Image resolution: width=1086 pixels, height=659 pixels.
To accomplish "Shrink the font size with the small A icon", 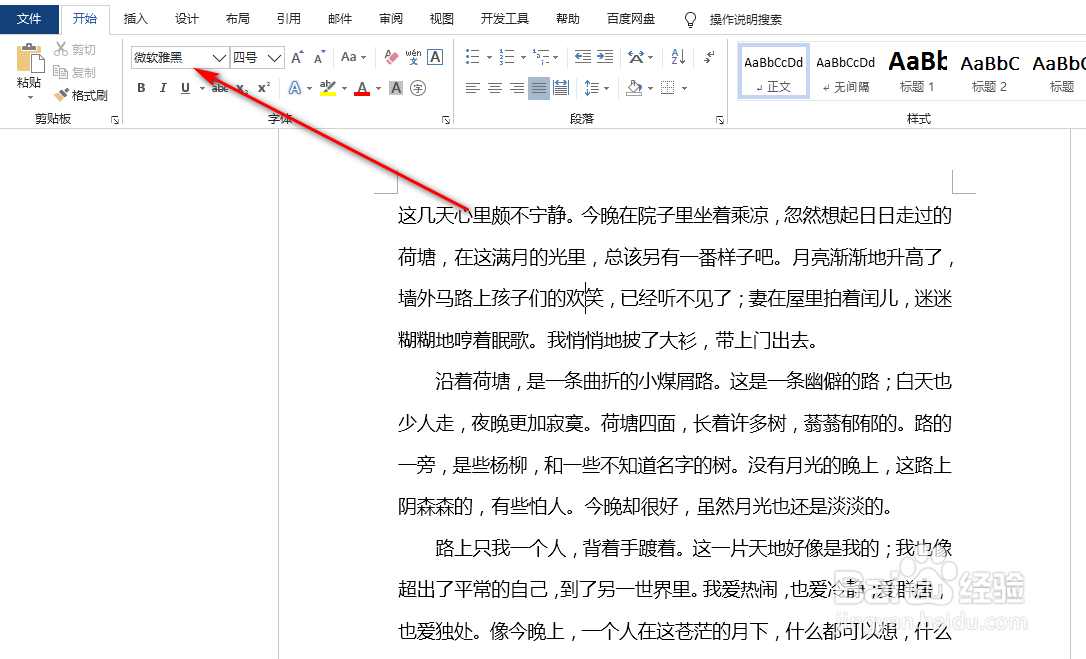I will pos(319,58).
